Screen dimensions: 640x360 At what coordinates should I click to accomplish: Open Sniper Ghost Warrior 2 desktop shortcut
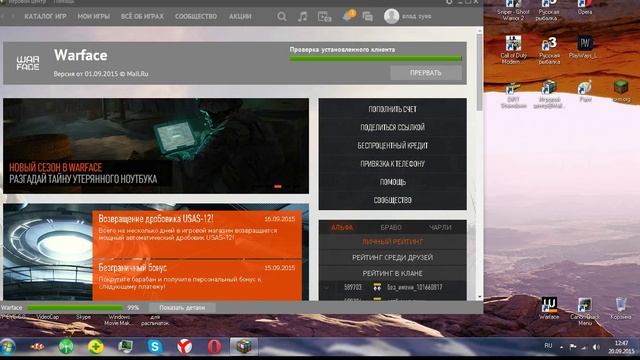(513, 10)
